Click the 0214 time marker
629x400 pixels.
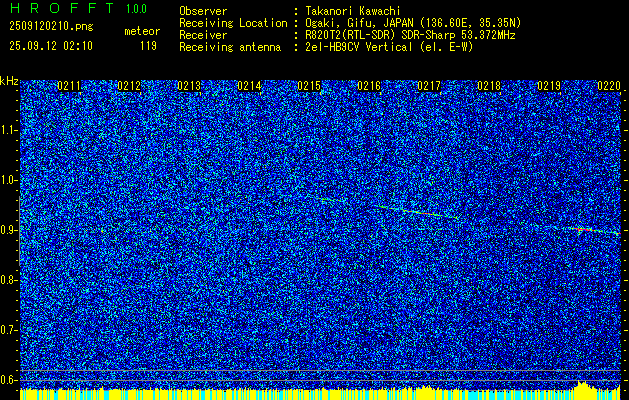(249, 86)
